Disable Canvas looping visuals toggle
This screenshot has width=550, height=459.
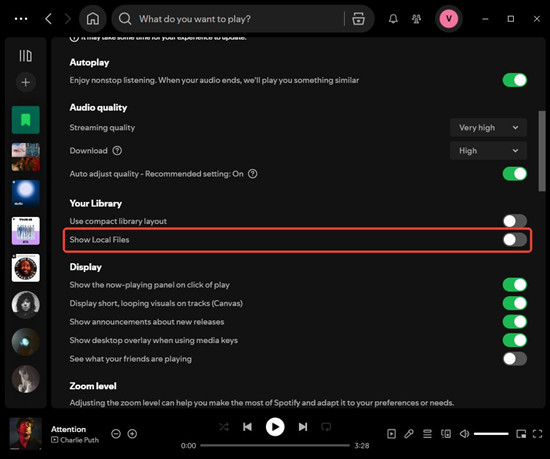coord(515,303)
